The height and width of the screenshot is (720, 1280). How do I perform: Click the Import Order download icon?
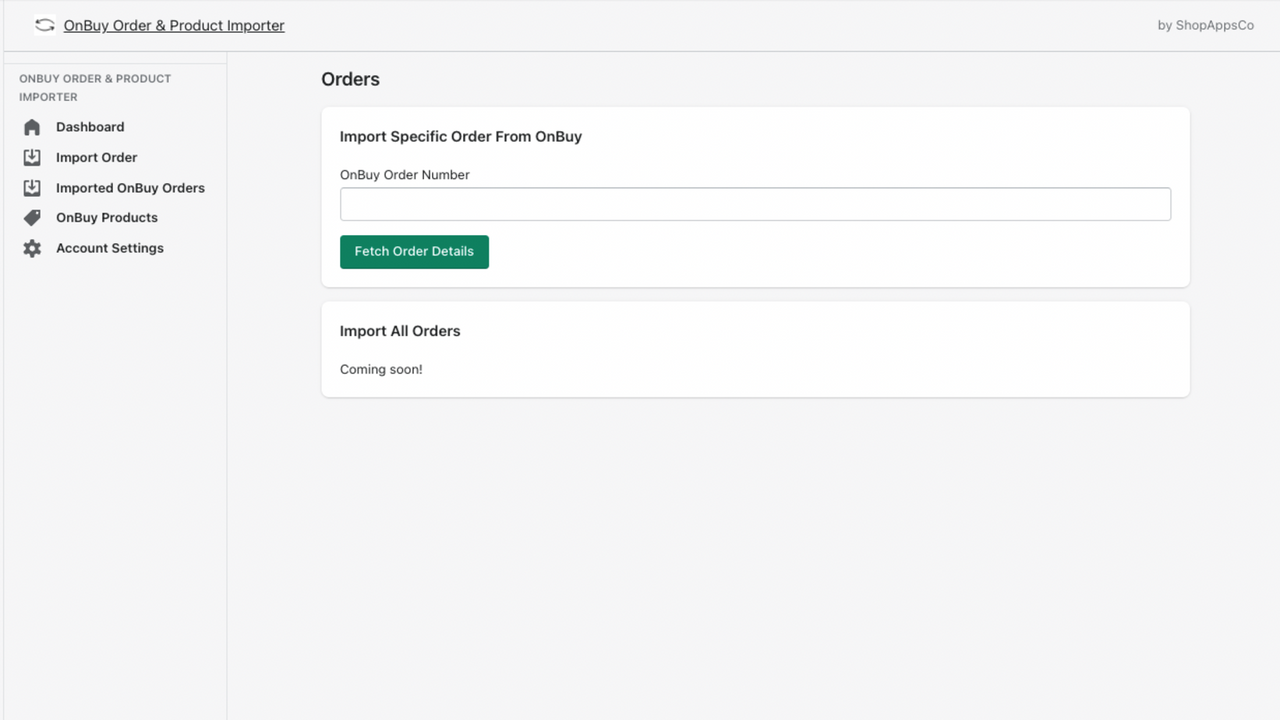click(32, 157)
